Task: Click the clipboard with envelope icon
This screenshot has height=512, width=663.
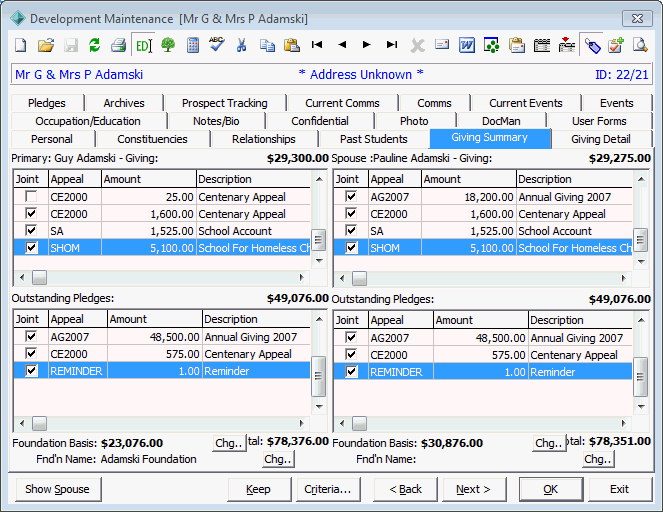Action: [x=516, y=45]
